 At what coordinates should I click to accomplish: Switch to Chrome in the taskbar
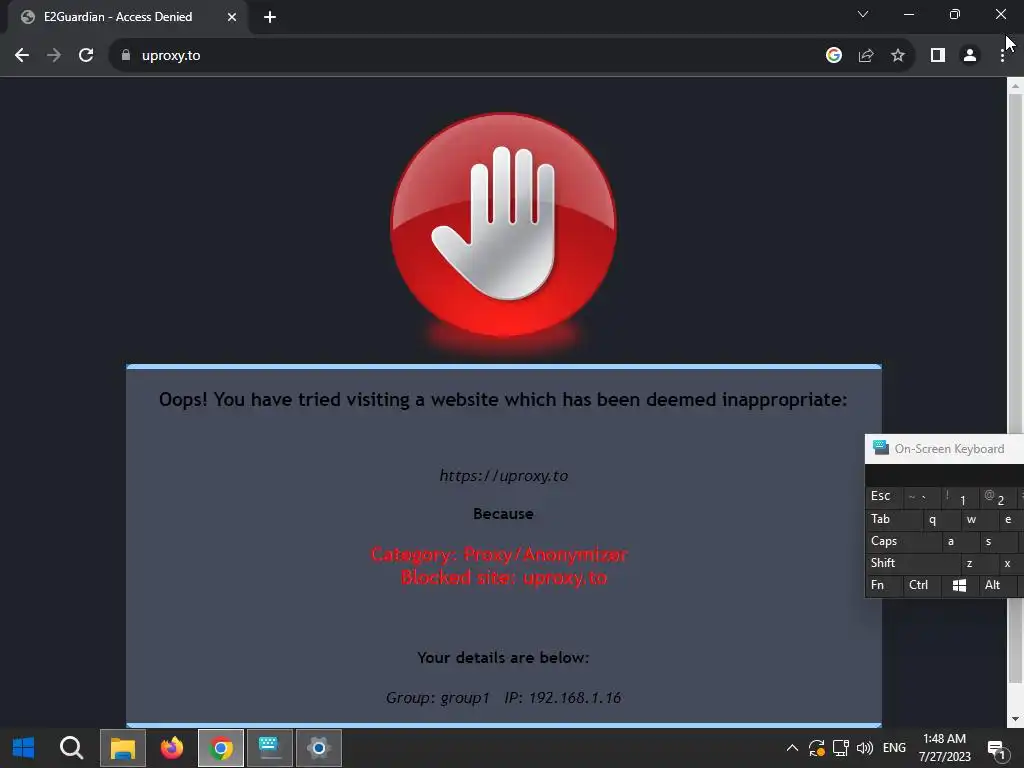(x=221, y=748)
